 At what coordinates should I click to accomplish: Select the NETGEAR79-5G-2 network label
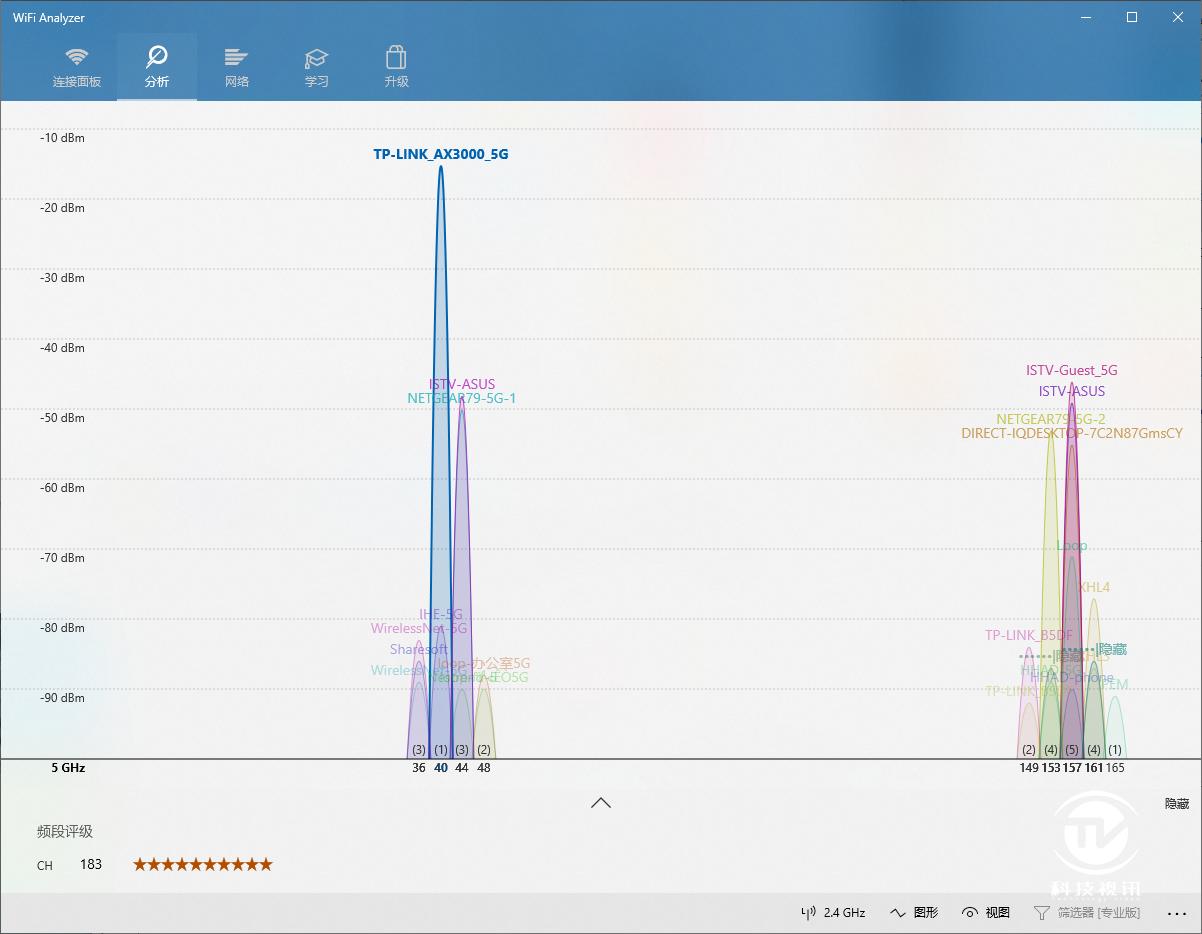(1051, 419)
